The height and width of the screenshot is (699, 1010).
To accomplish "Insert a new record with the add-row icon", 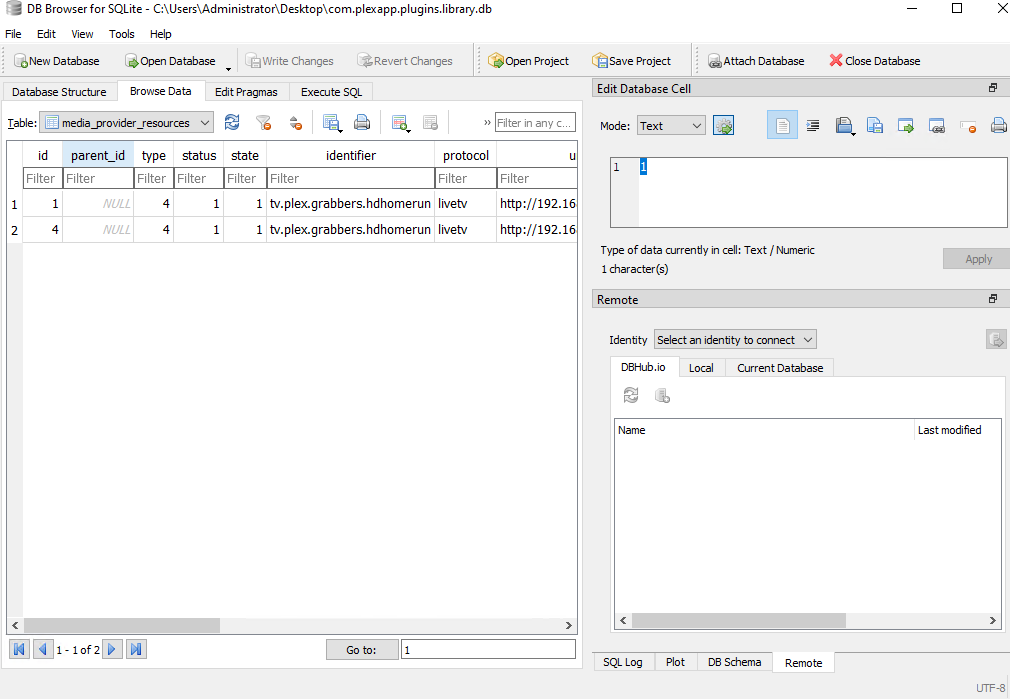I will (x=399, y=122).
